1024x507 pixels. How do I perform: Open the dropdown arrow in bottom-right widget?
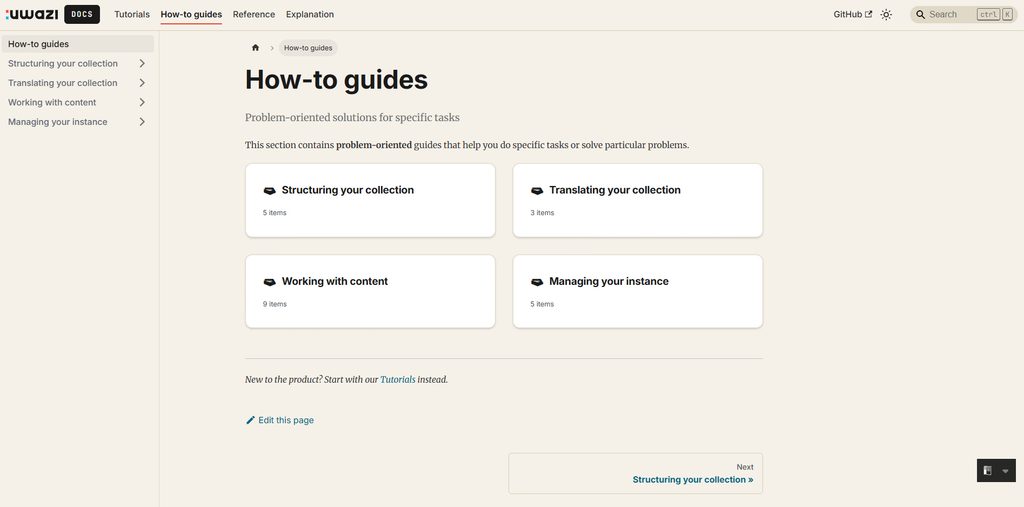1005,471
